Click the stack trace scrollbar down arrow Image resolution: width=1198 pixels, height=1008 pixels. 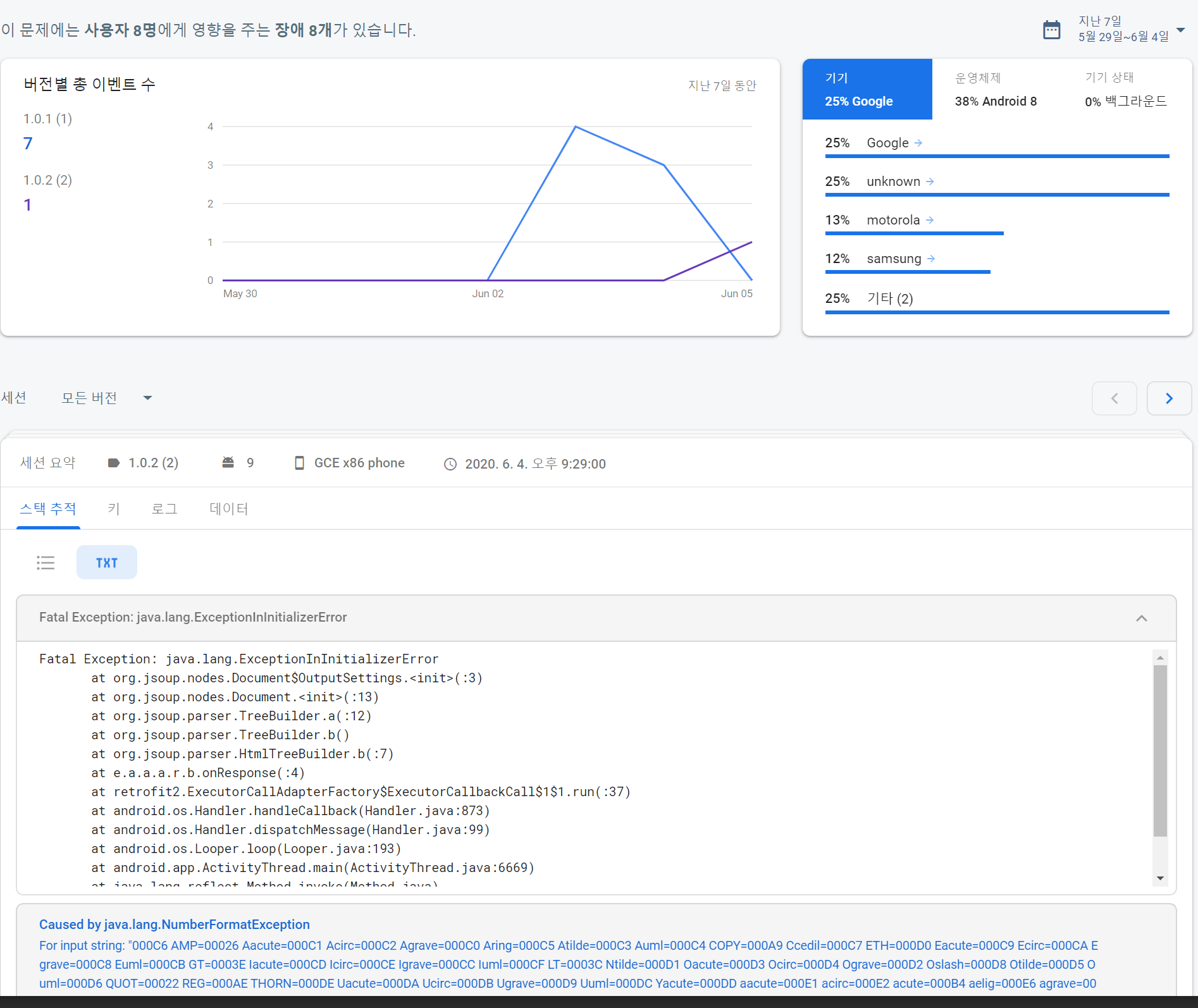click(x=1160, y=878)
